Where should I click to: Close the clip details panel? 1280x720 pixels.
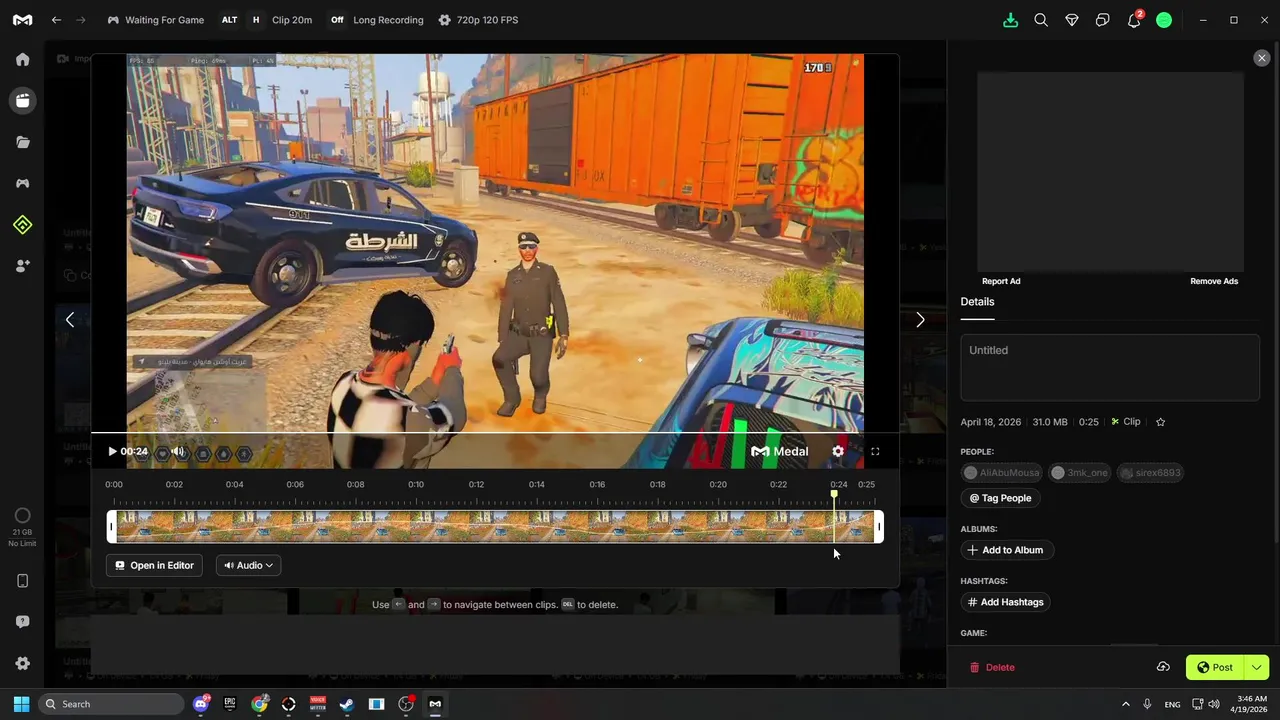click(x=1261, y=58)
